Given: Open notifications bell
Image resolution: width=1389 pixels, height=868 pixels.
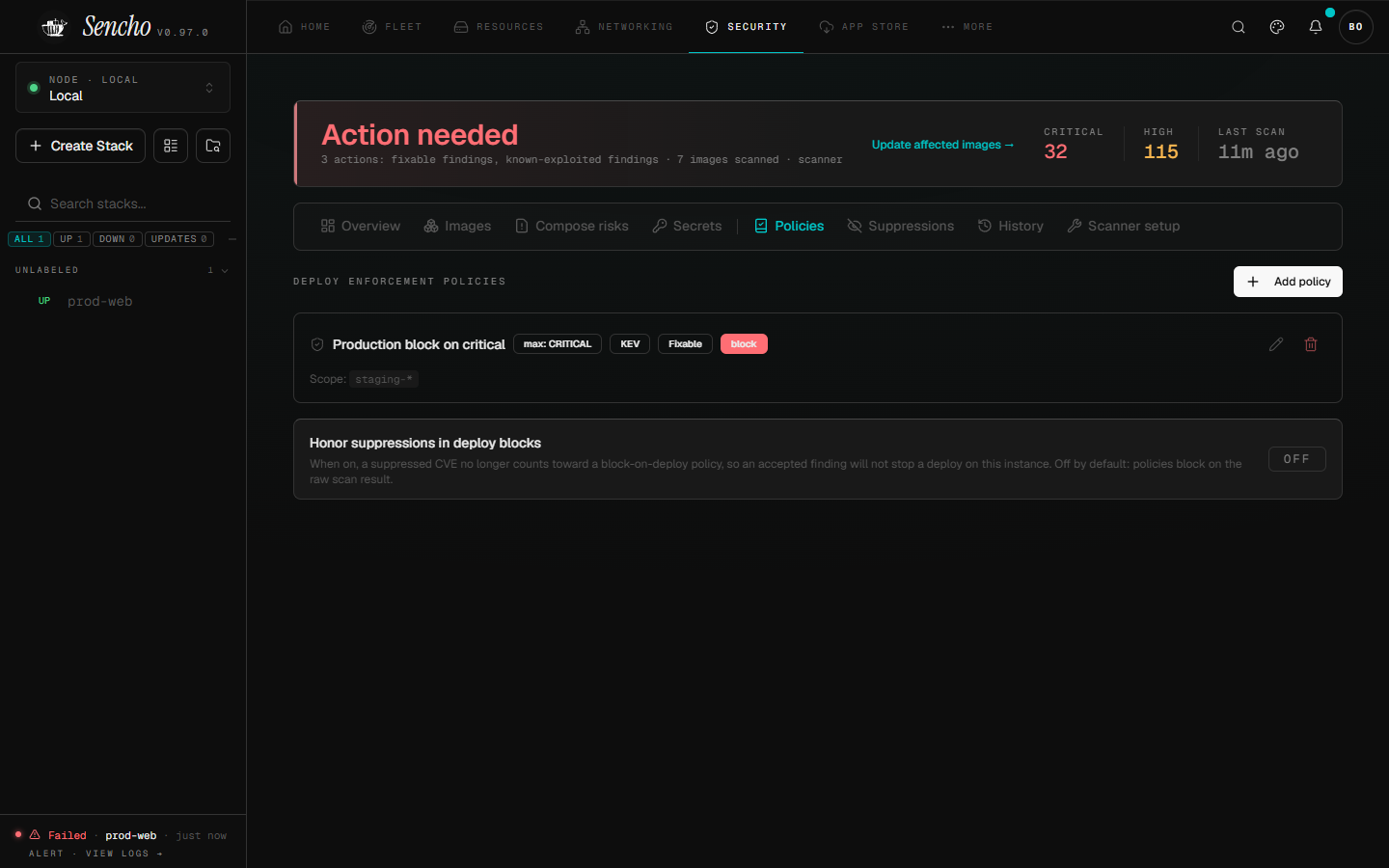Looking at the screenshot, I should [x=1316, y=27].
